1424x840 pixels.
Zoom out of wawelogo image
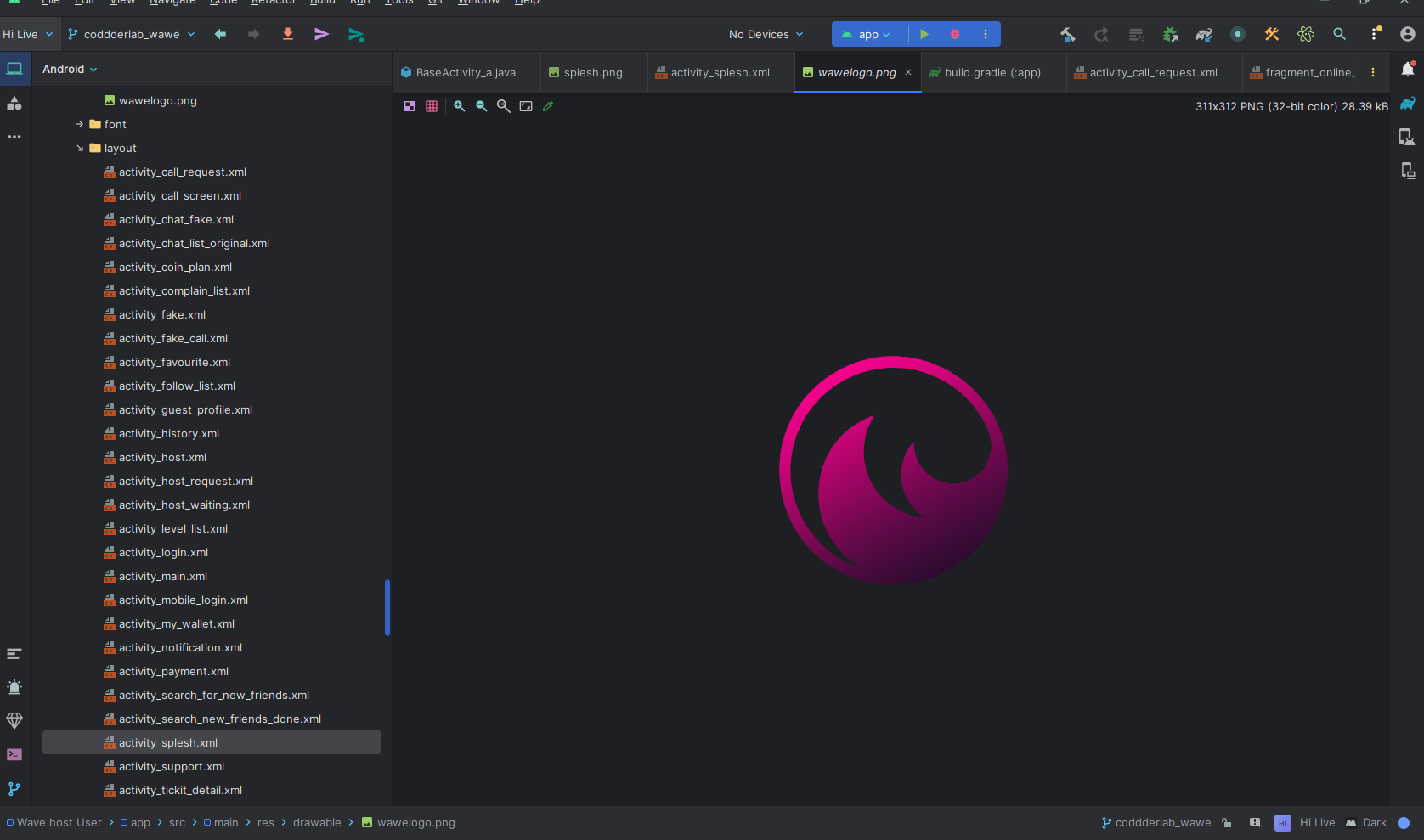[482, 106]
